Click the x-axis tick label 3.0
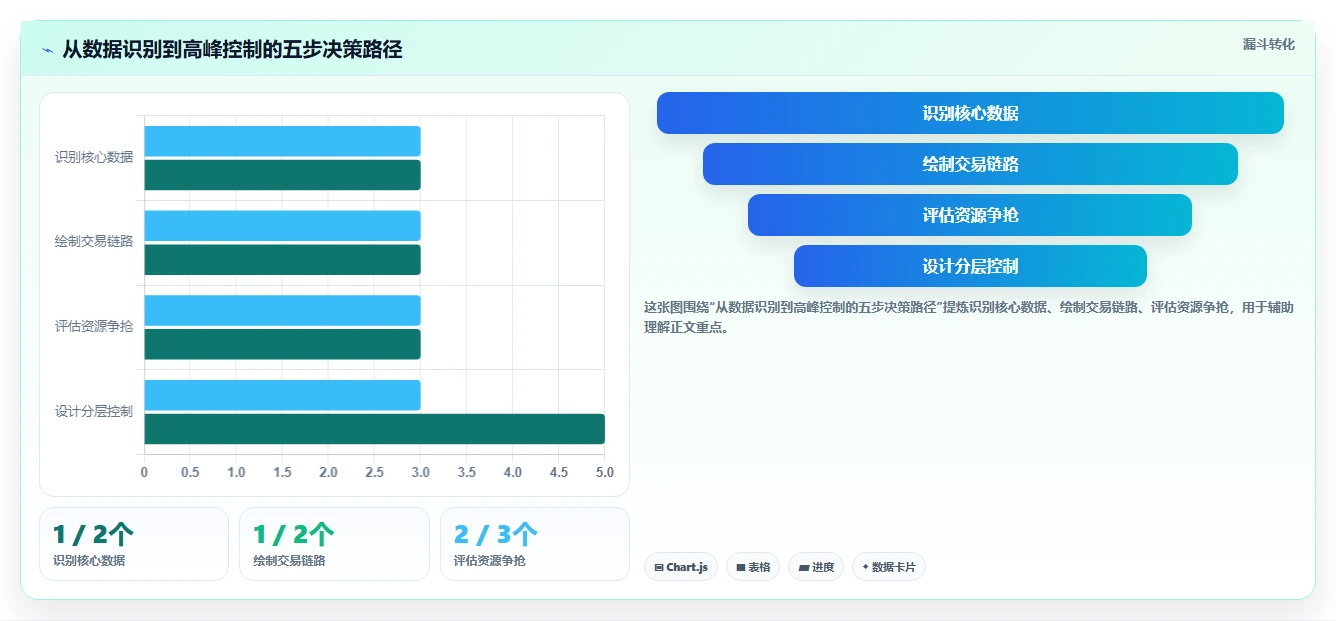1336x621 pixels. (x=420, y=472)
